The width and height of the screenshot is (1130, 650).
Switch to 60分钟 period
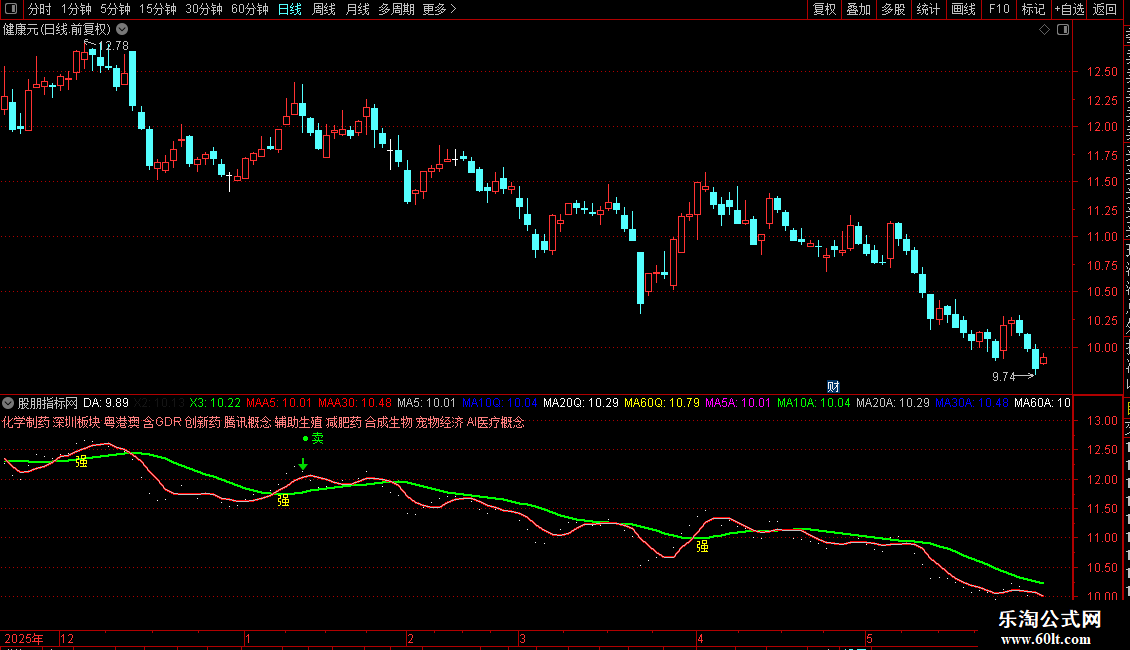pyautogui.click(x=249, y=9)
